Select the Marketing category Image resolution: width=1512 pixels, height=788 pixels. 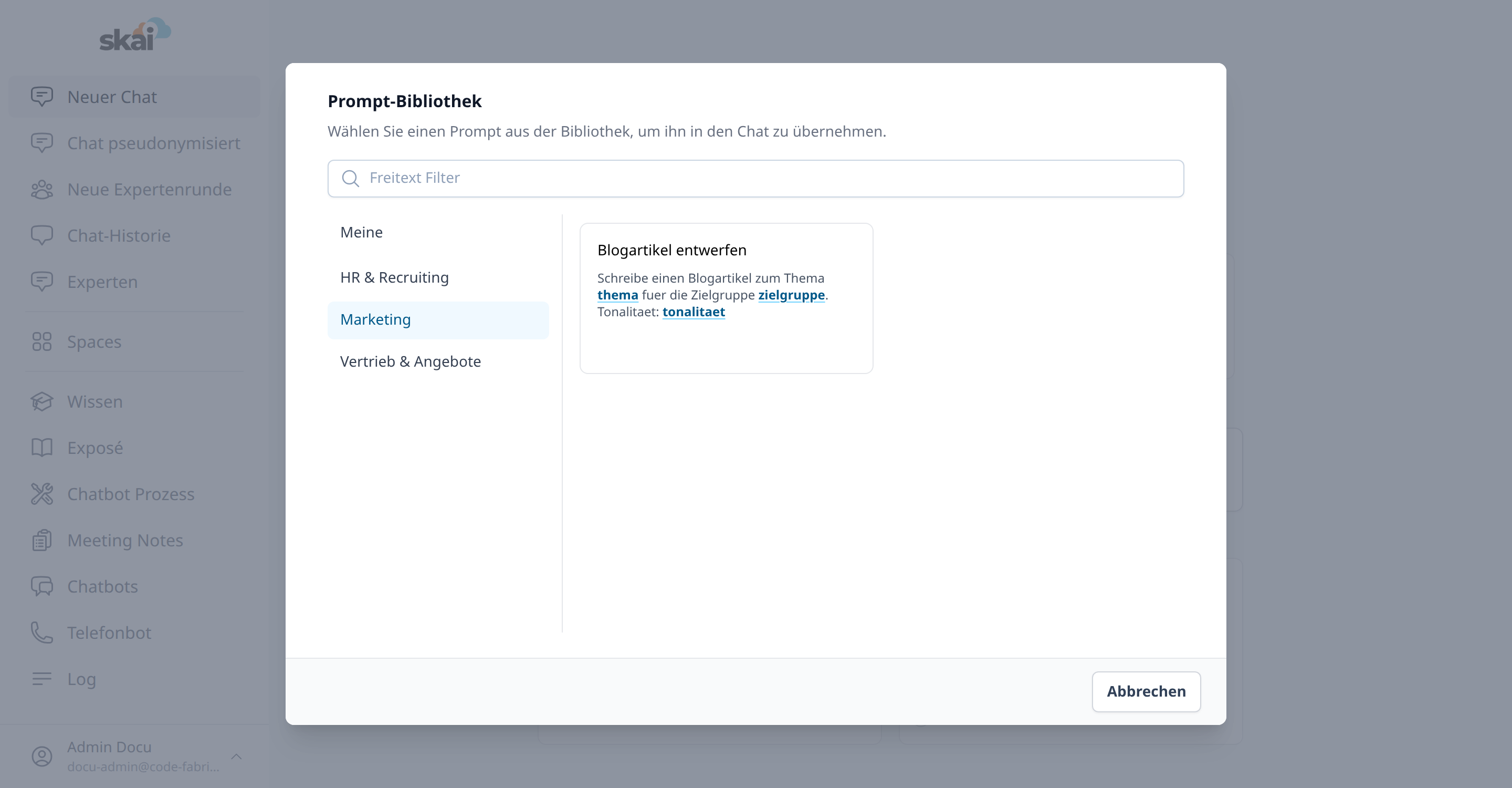pos(438,320)
